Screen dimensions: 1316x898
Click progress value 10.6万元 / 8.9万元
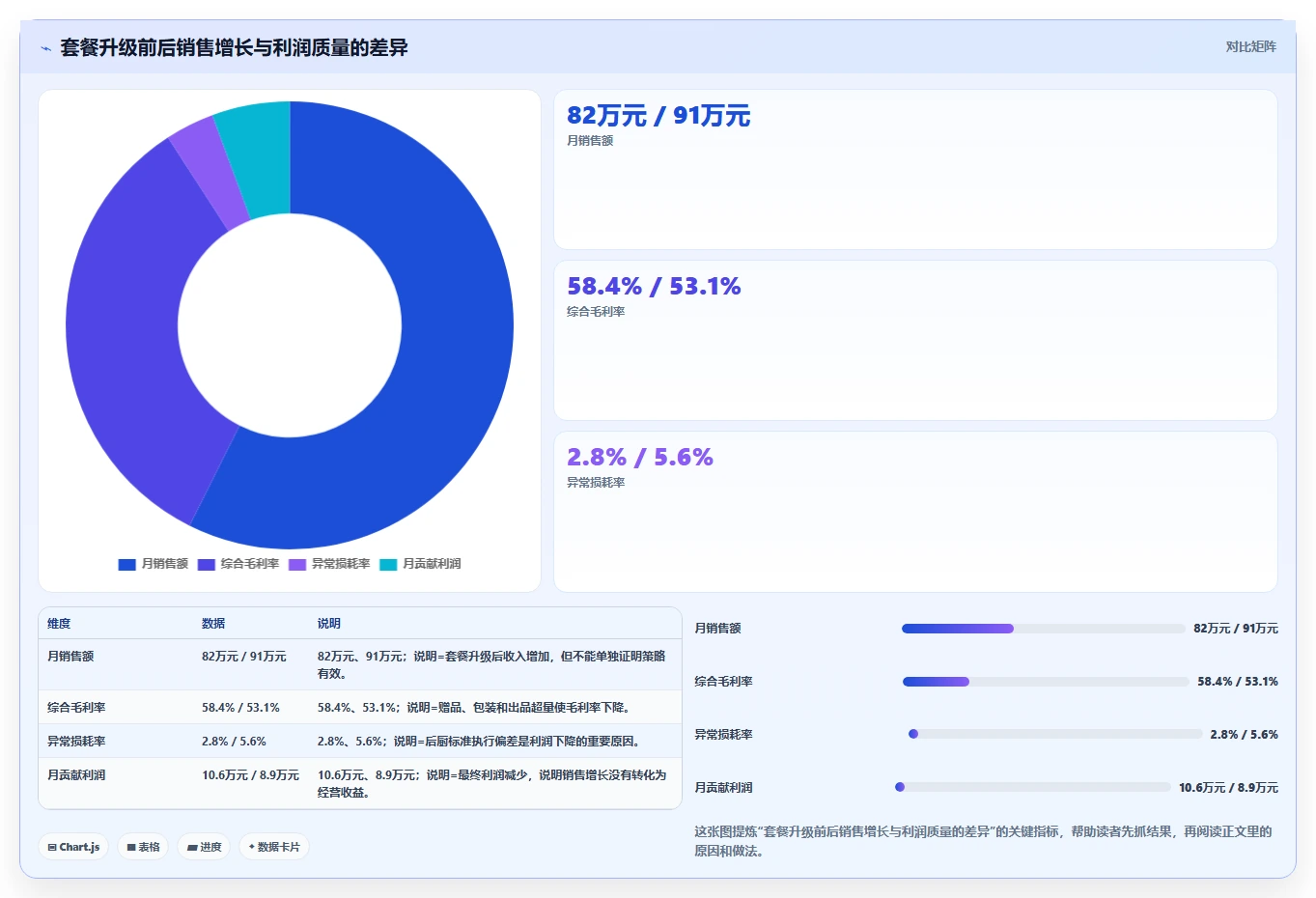1228,788
